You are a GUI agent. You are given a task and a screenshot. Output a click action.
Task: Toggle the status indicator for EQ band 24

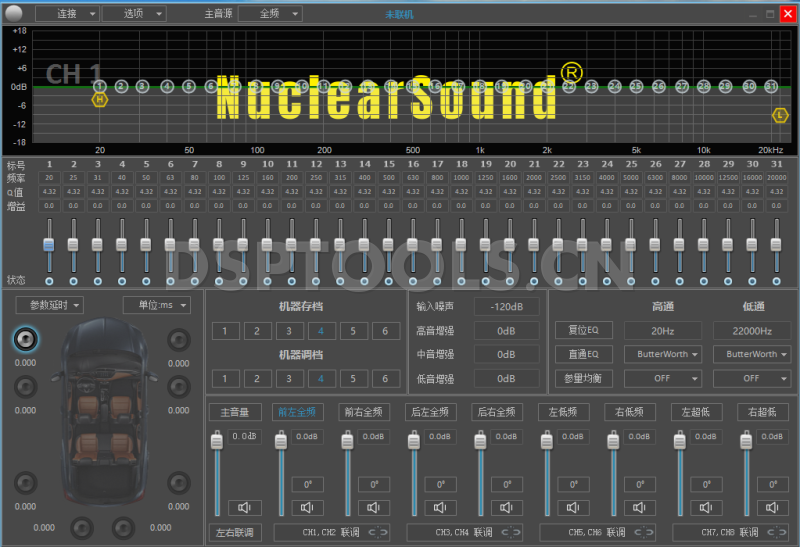pyautogui.click(x=607, y=281)
